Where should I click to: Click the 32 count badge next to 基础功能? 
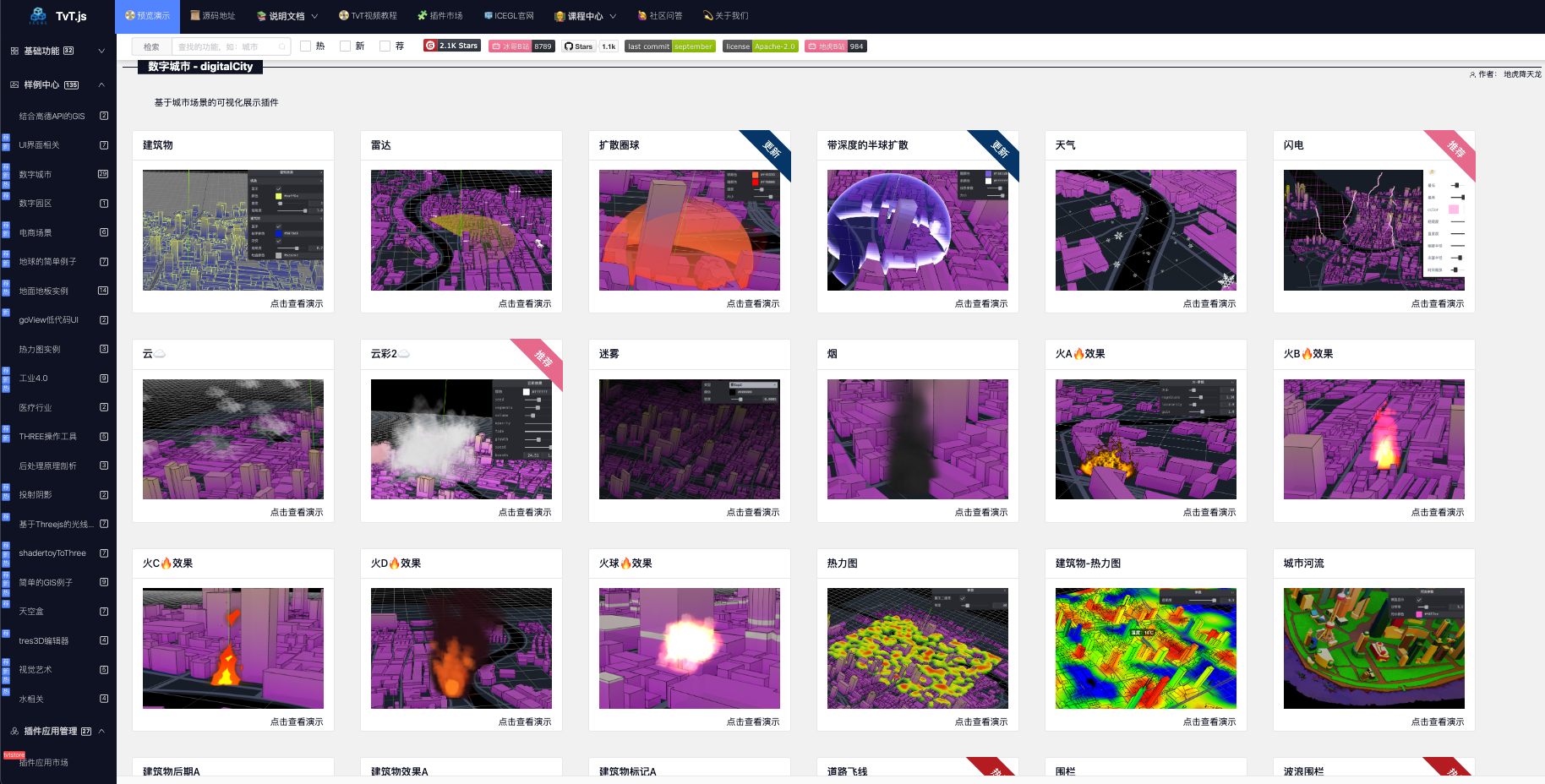(x=68, y=51)
